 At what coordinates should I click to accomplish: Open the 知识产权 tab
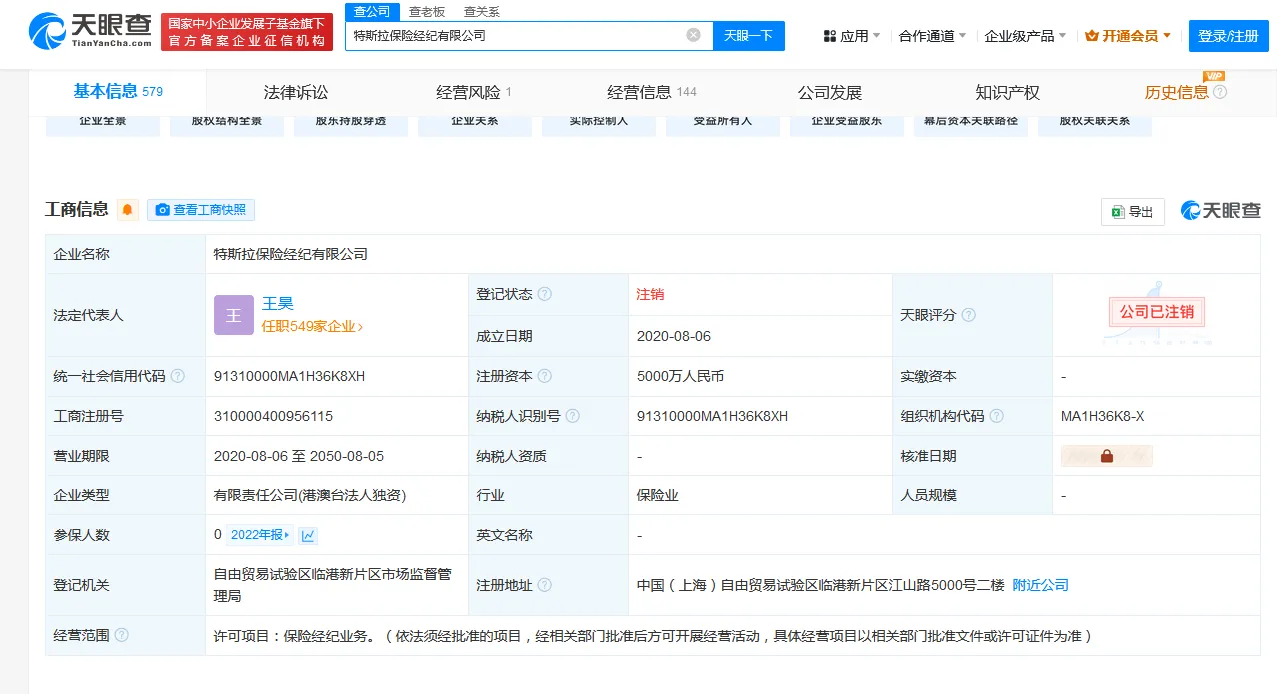pyautogui.click(x=1007, y=92)
